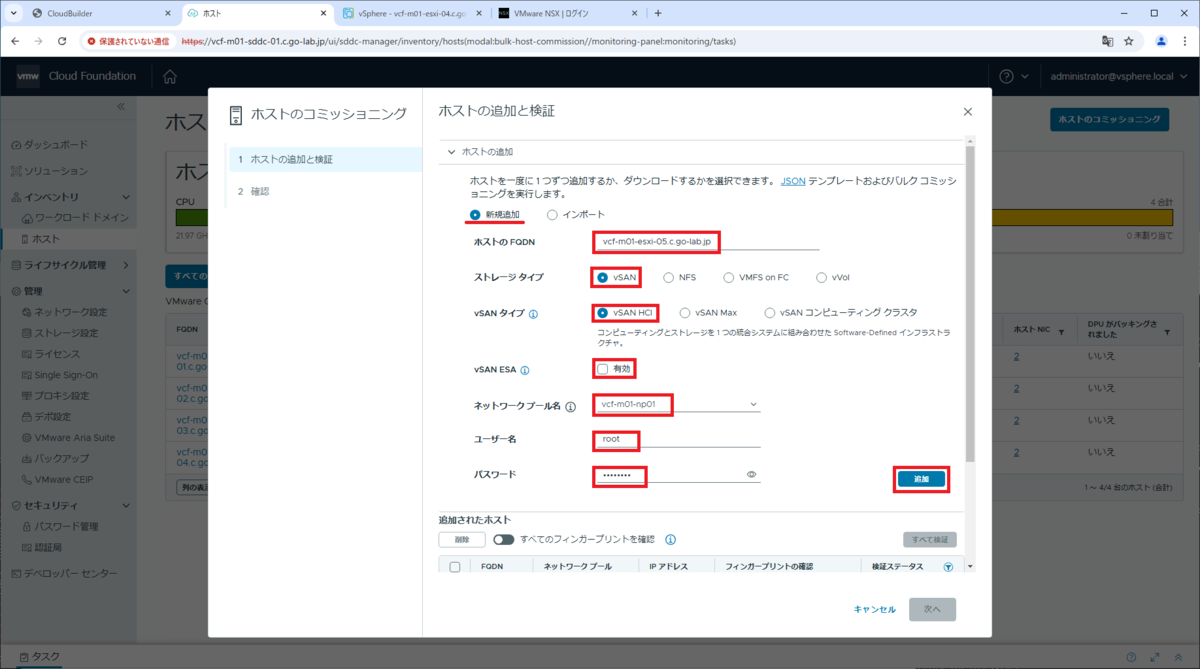This screenshot has width=1200, height=669.
Task: Open デベロッパー センター in sidebar
Action: [x=68, y=573]
